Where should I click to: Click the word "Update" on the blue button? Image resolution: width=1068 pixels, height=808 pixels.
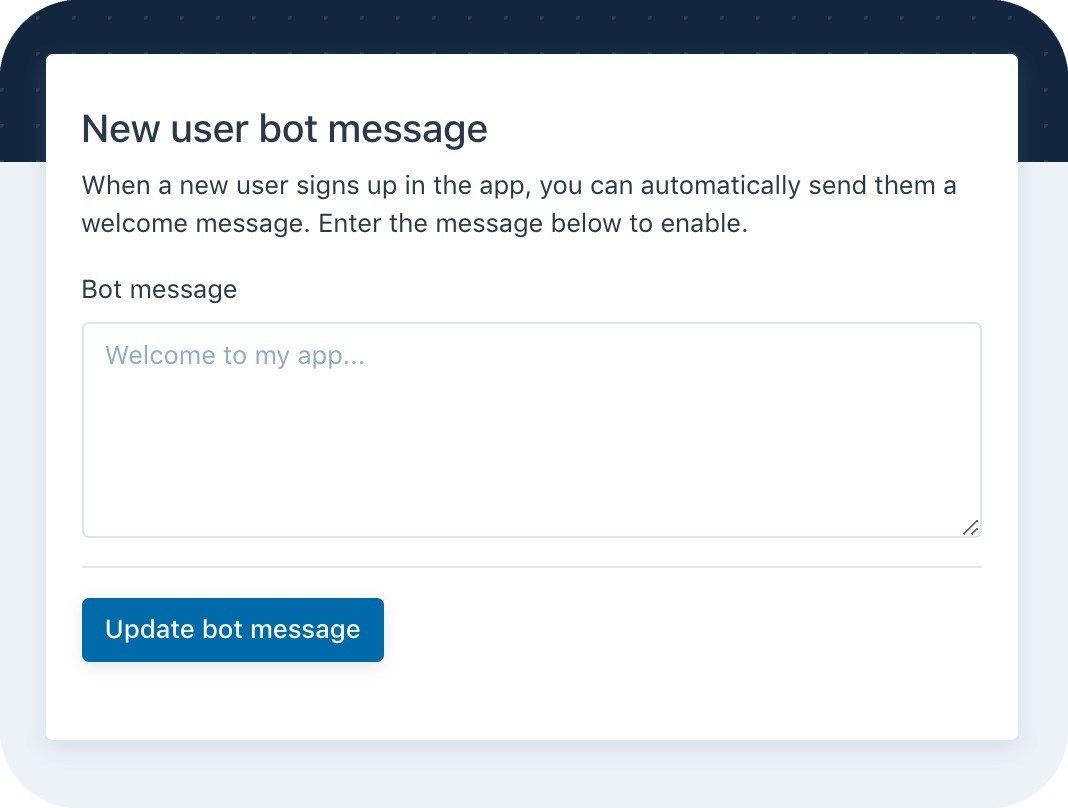pos(149,630)
